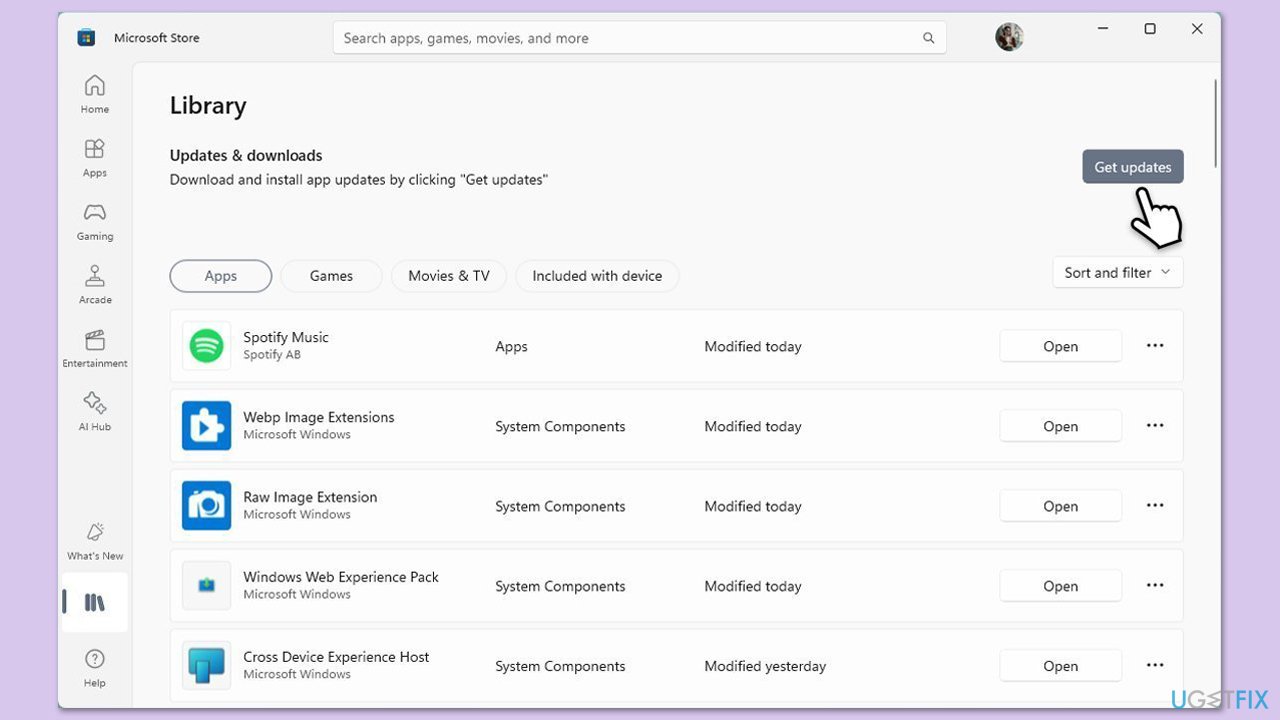Click the Spotify Music app thumbnail
Viewport: 1280px width, 720px height.
coord(207,346)
